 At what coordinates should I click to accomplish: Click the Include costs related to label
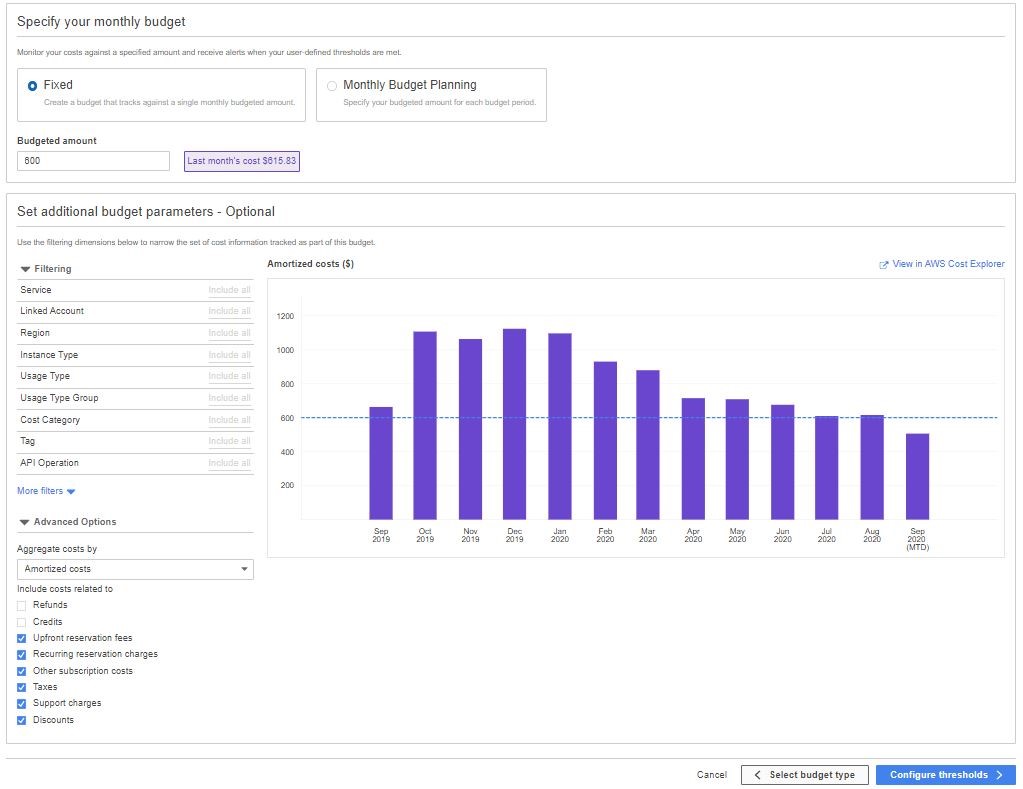point(65,589)
